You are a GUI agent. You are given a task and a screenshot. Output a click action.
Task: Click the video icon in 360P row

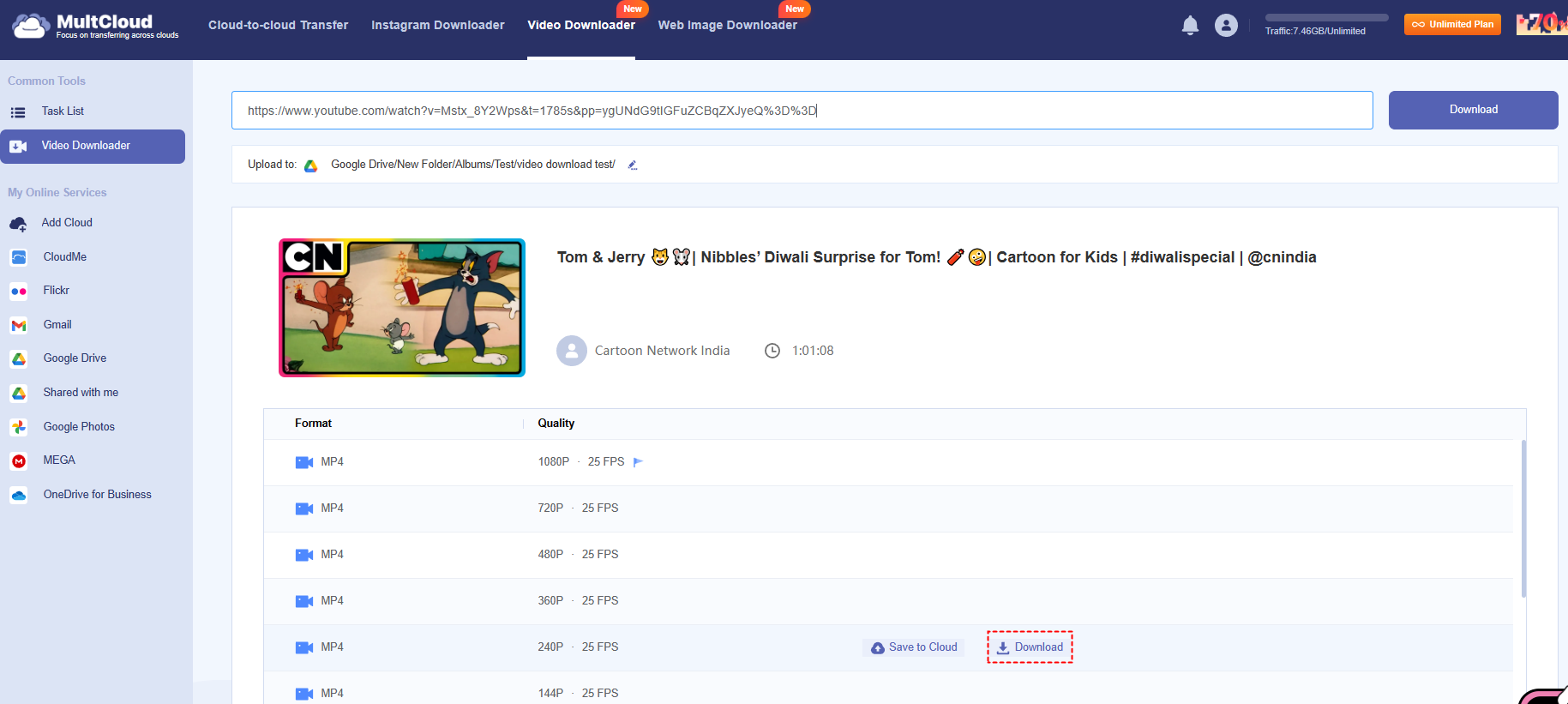point(304,601)
